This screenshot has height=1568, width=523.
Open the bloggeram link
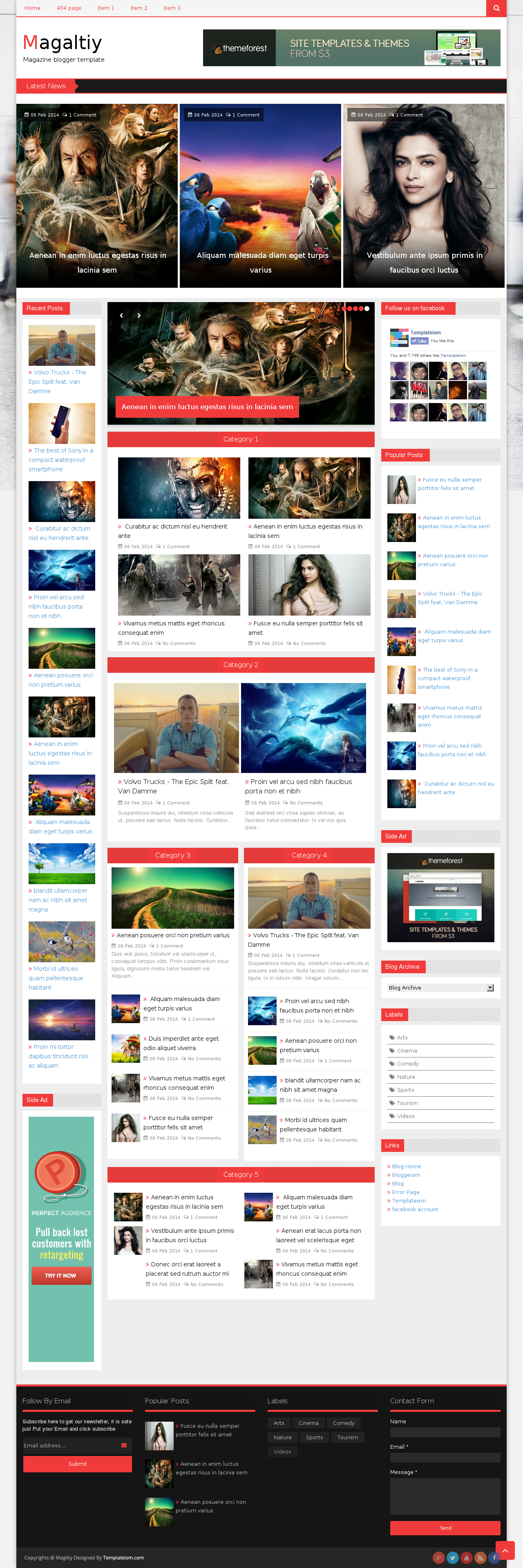pos(406,1175)
